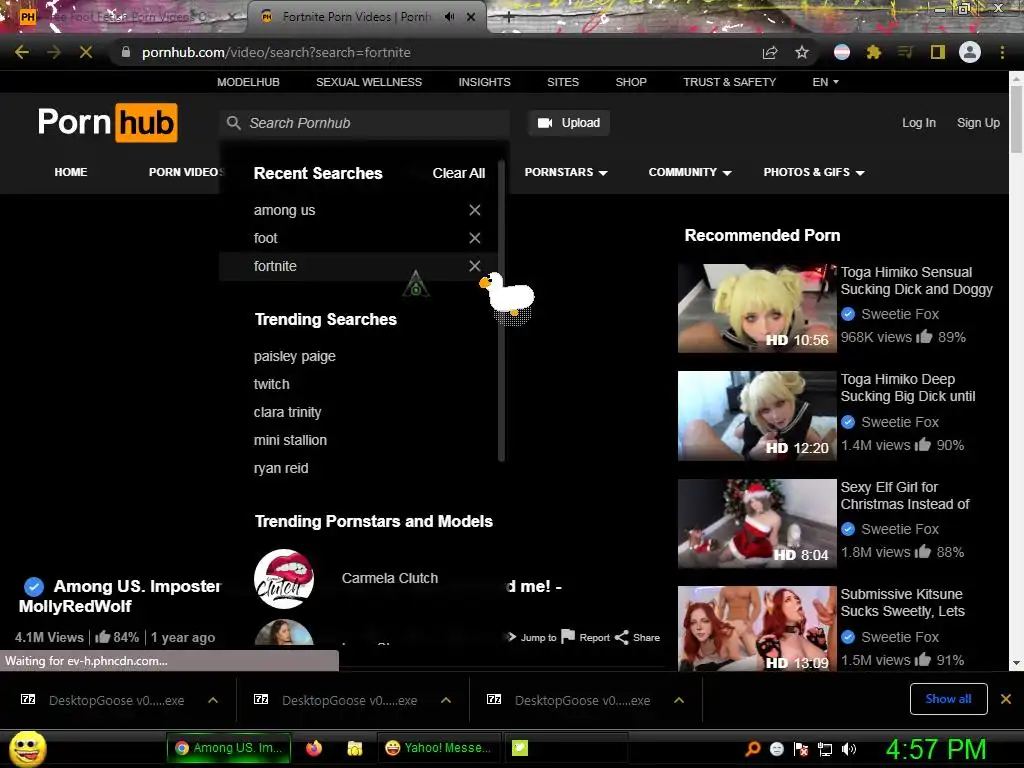Click Show all downloads
The image size is (1024, 768).
[x=948, y=699]
